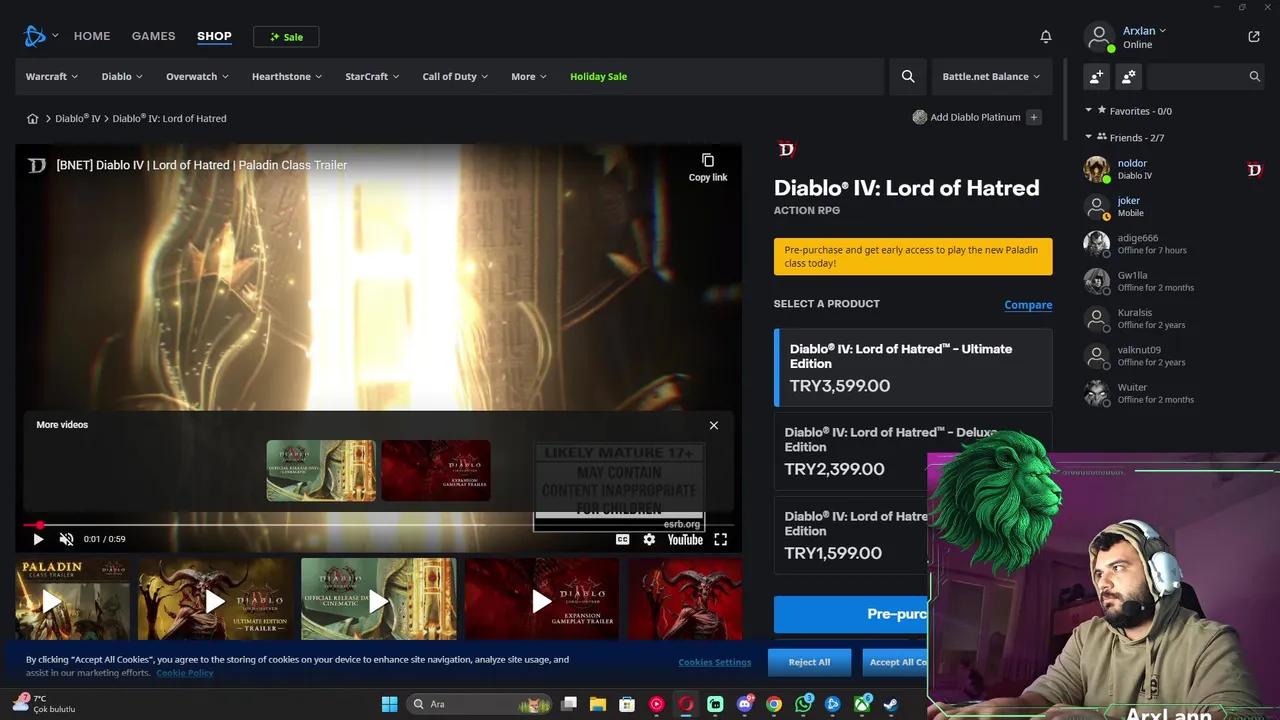
Task: Open Steam from taskbar
Action: 890,704
